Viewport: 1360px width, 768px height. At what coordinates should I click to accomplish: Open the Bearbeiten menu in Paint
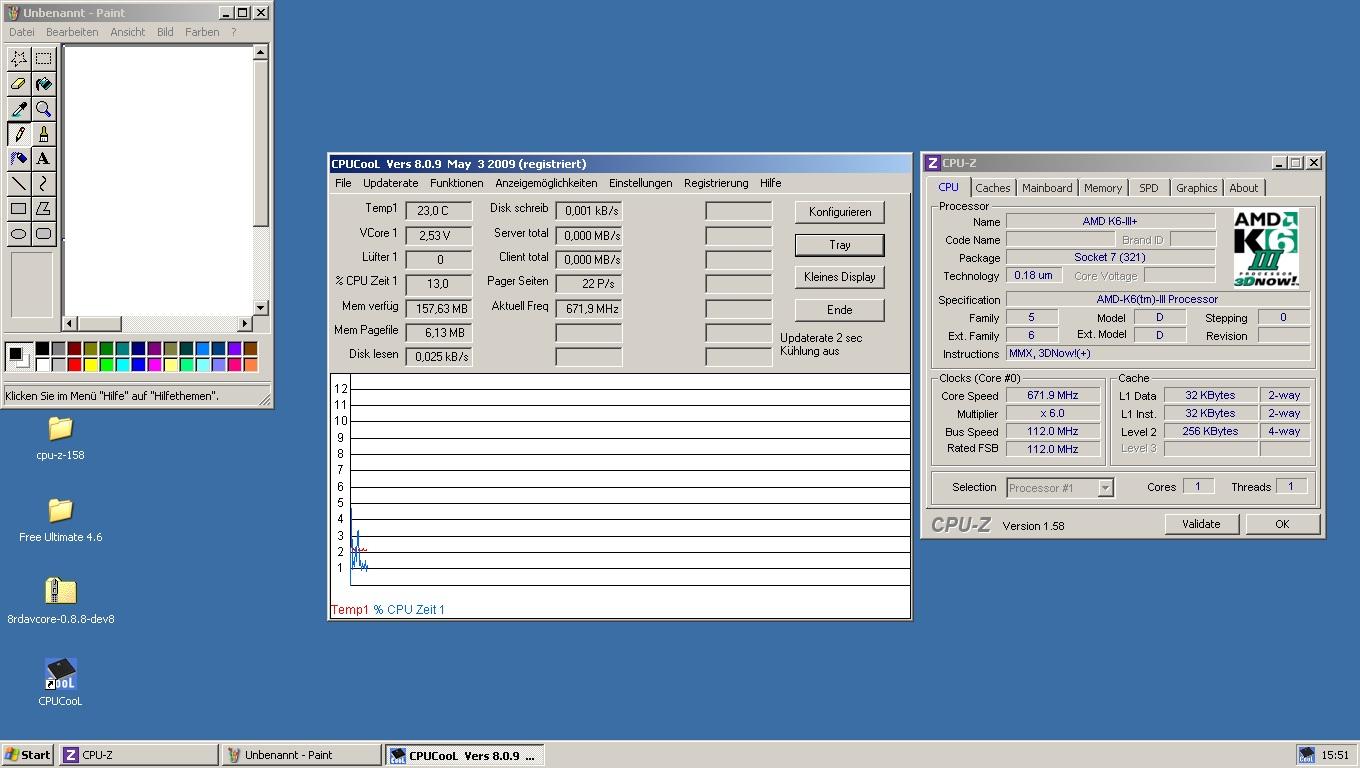click(72, 32)
